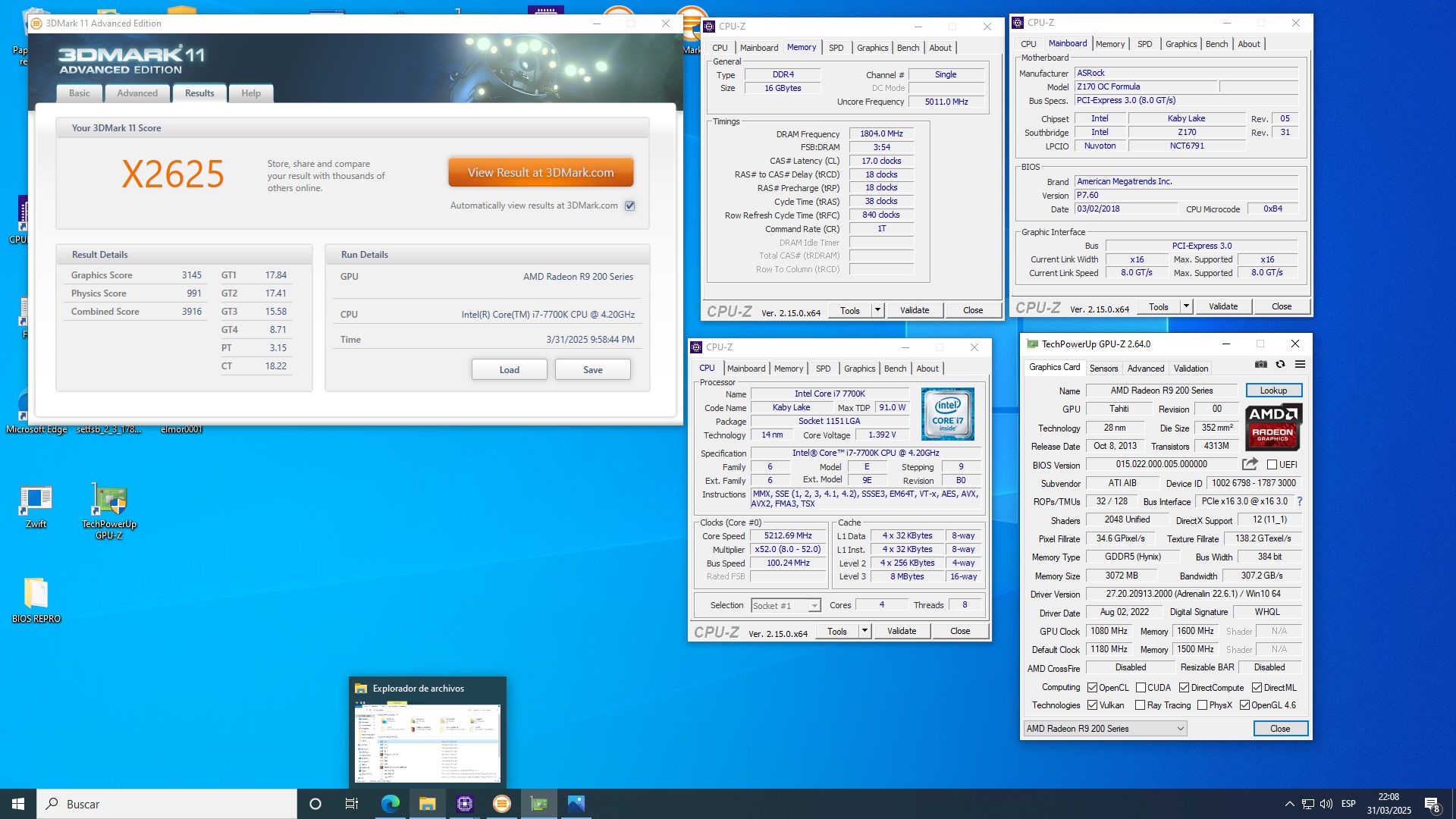Screen dimensions: 1456x819
Task: Show hidden system tray icons
Action: coord(1289,804)
